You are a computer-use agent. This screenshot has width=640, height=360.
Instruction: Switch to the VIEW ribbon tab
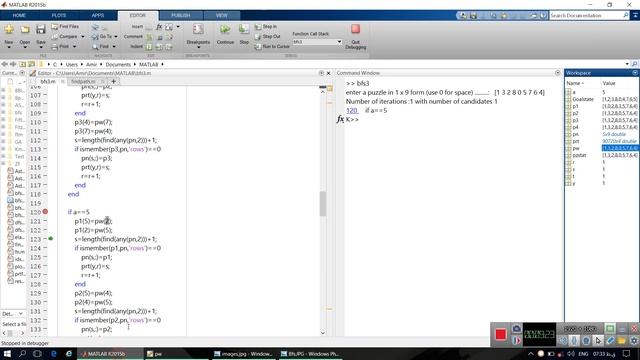222,16
